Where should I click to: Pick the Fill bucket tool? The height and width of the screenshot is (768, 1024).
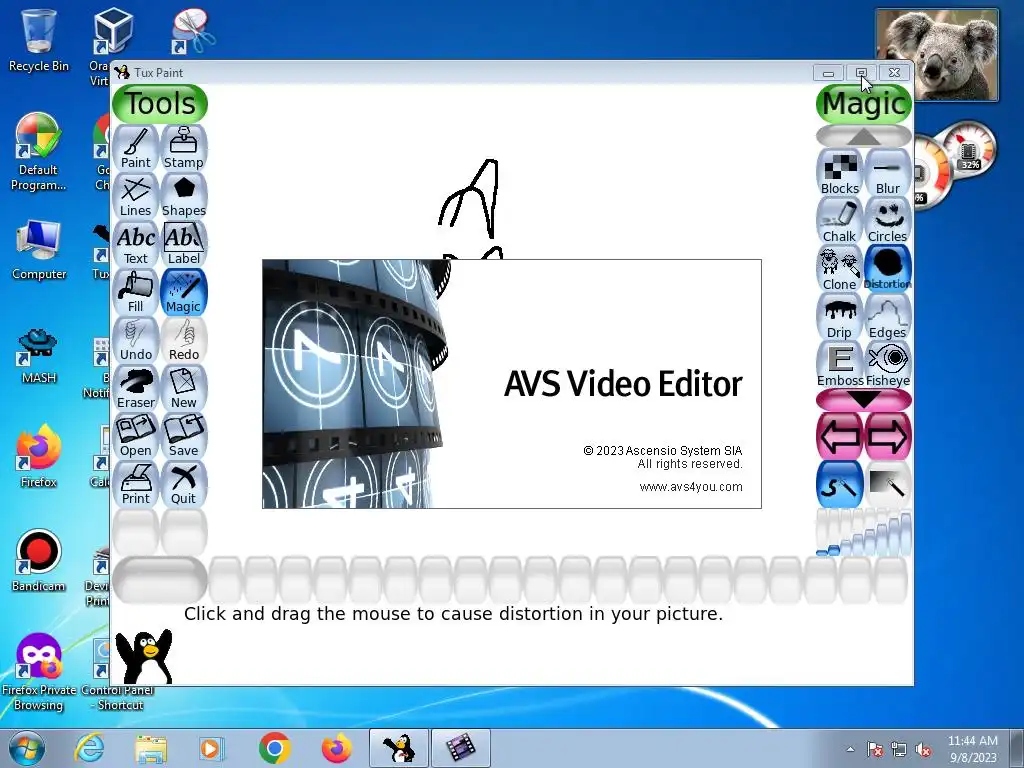point(136,292)
